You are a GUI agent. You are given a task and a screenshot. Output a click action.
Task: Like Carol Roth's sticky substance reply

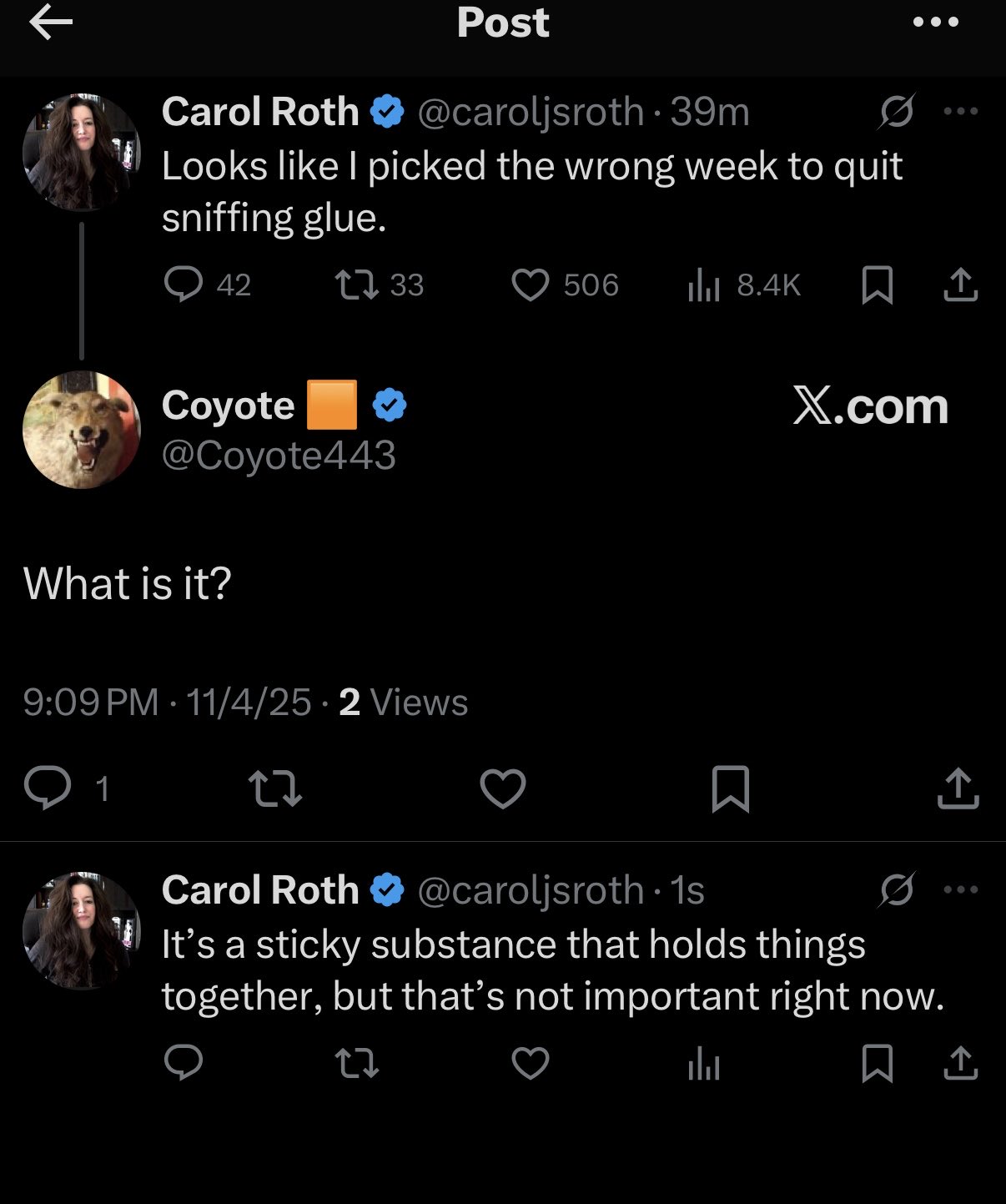click(x=531, y=1064)
